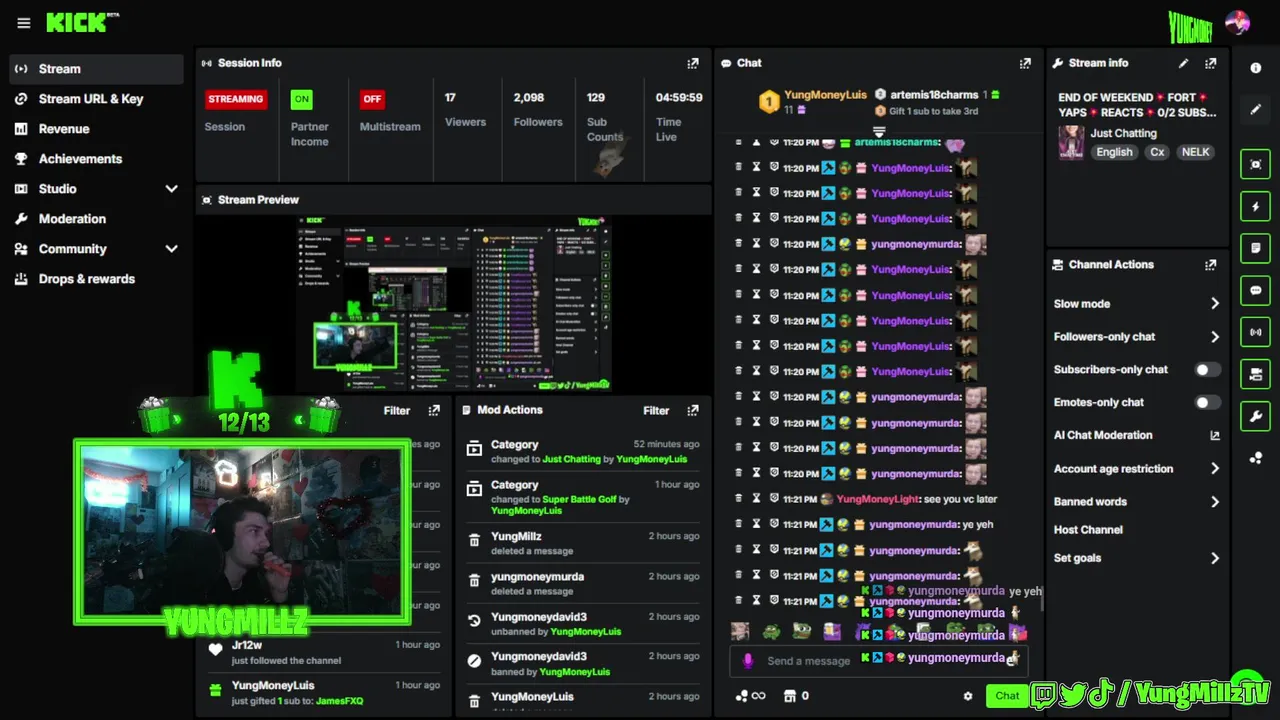Screen dimensions: 1280x720
Task: Toggle the notes widget icon in right toolbar
Action: [x=1256, y=248]
